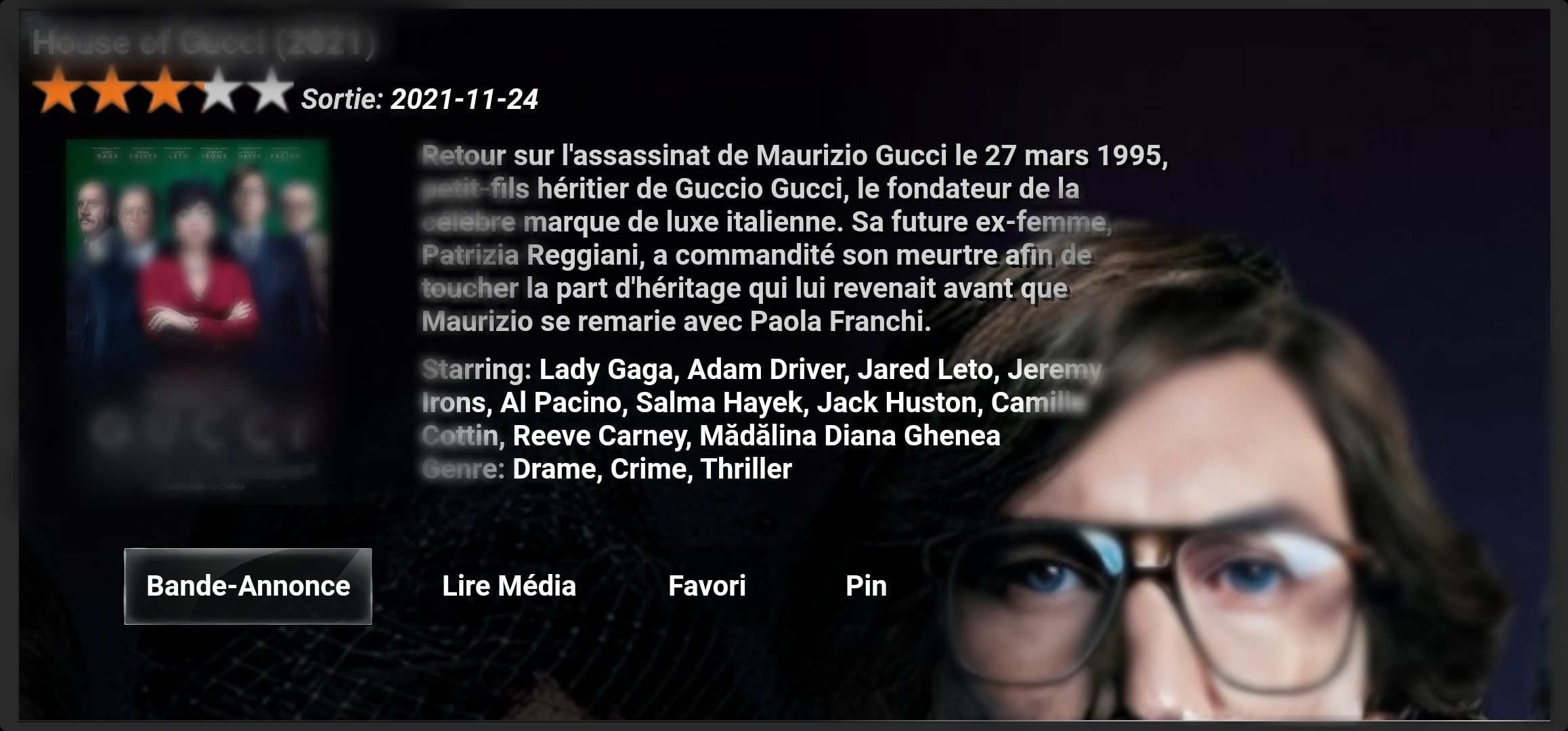Click Salma Hayek in the cast list

coord(719,403)
